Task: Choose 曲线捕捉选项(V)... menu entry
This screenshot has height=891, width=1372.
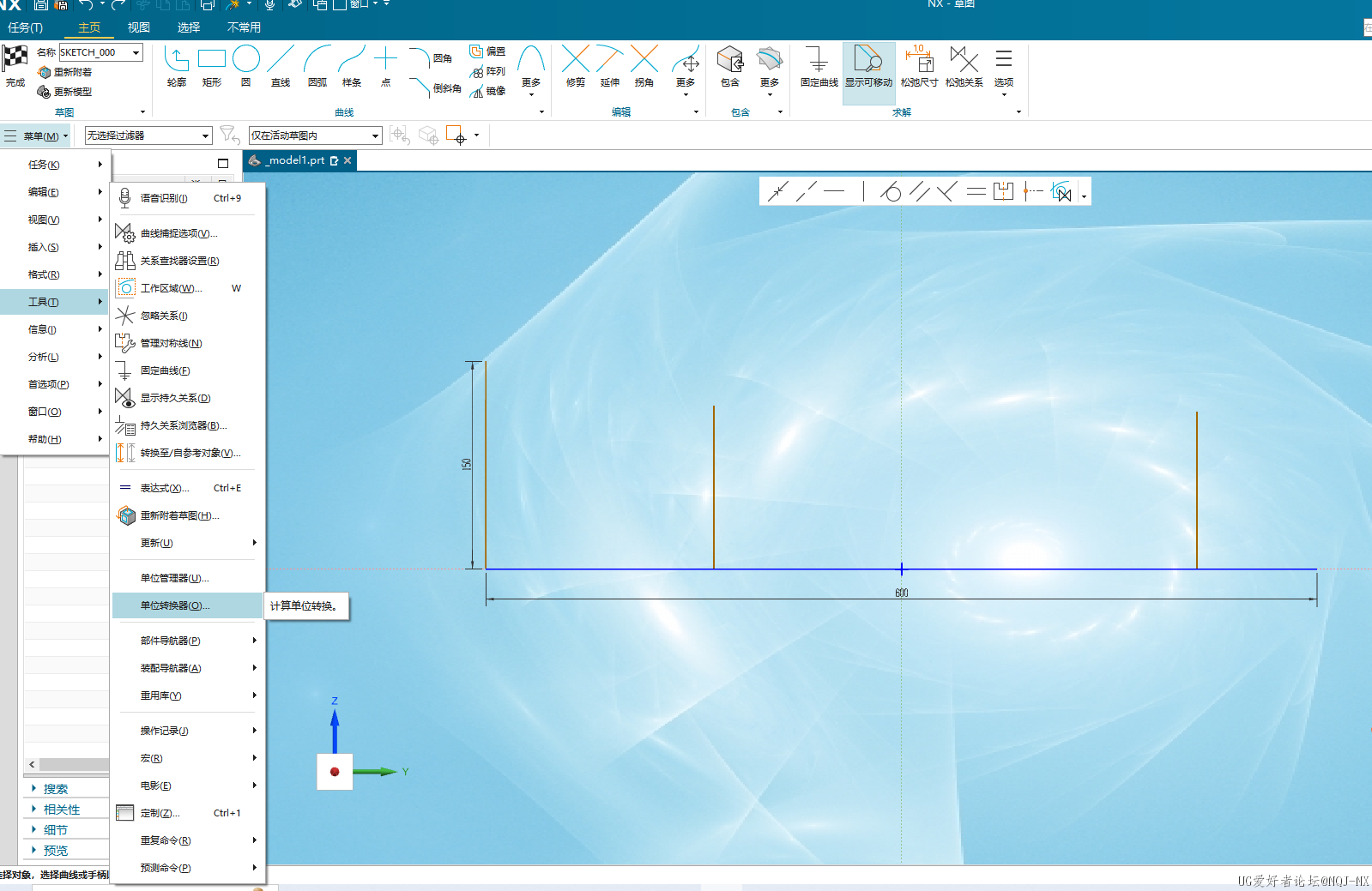Action: tap(187, 233)
